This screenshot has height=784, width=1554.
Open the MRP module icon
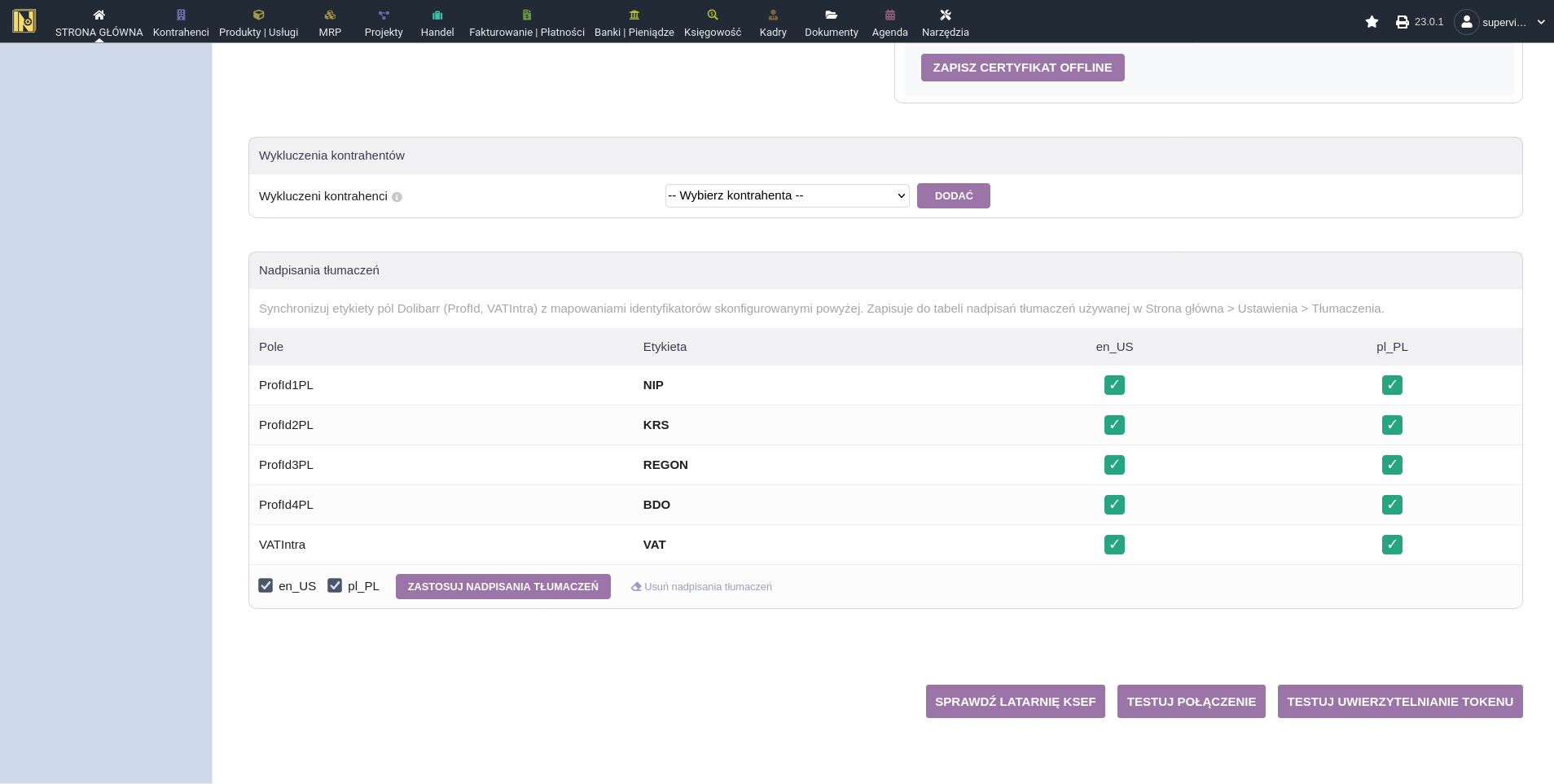click(330, 15)
